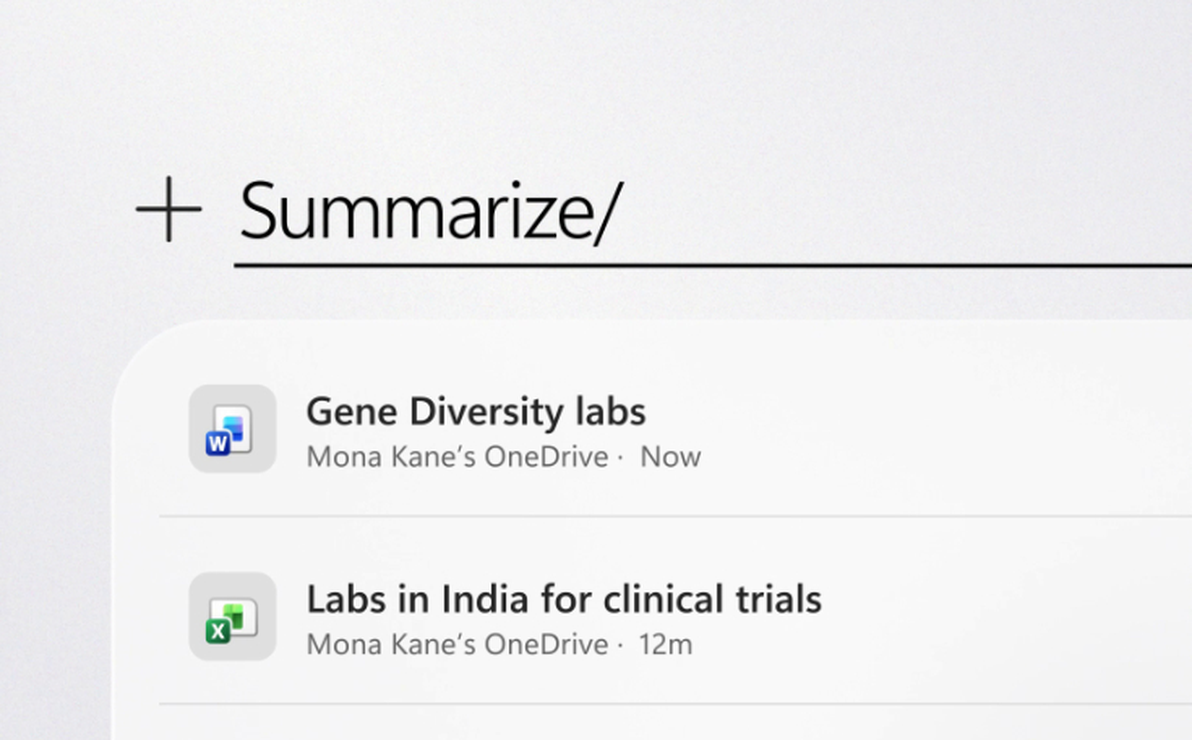1192x740 pixels.
Task: Click the green X badge on the second file icon
Action: click(x=218, y=630)
